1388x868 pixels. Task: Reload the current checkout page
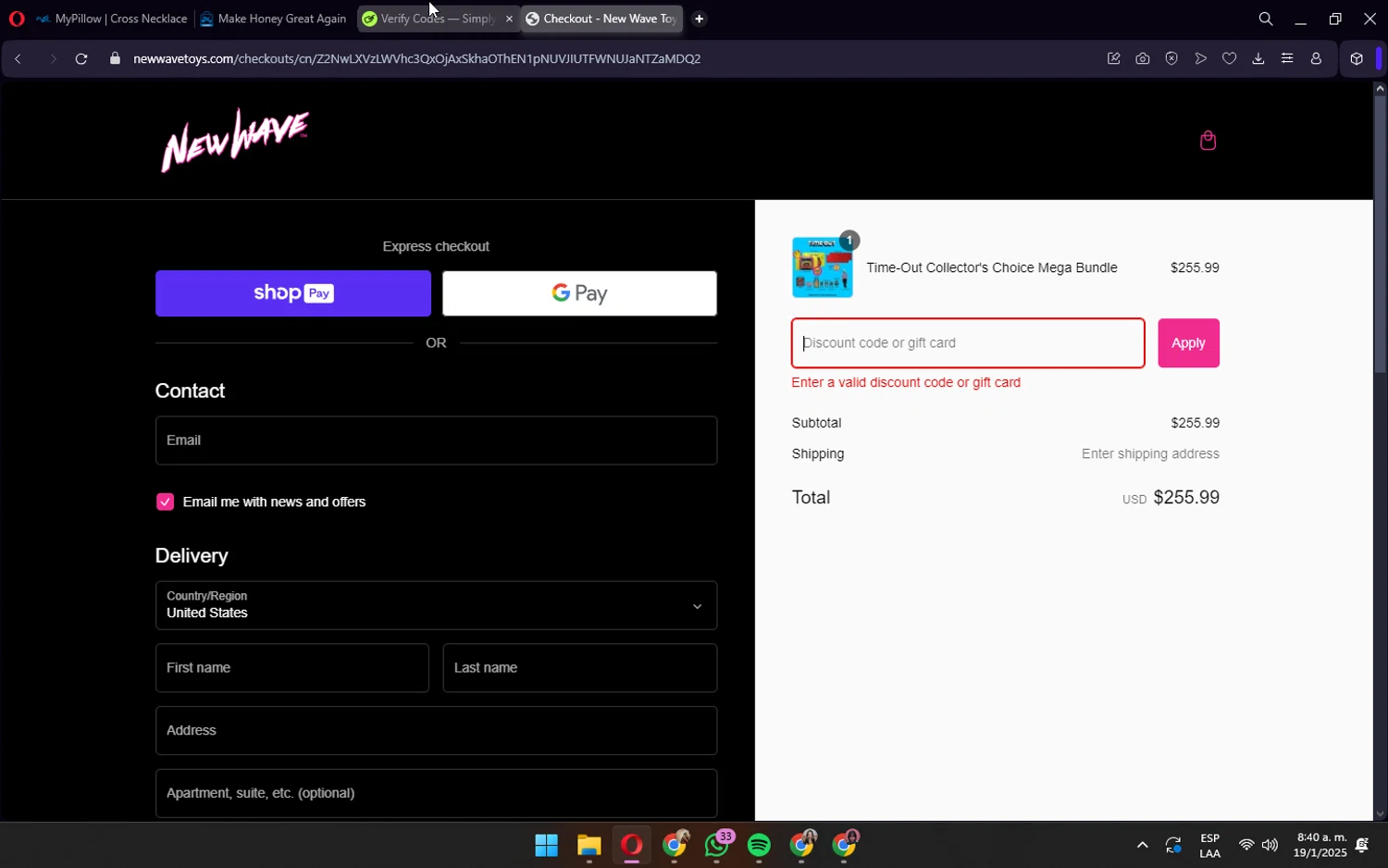[x=81, y=58]
